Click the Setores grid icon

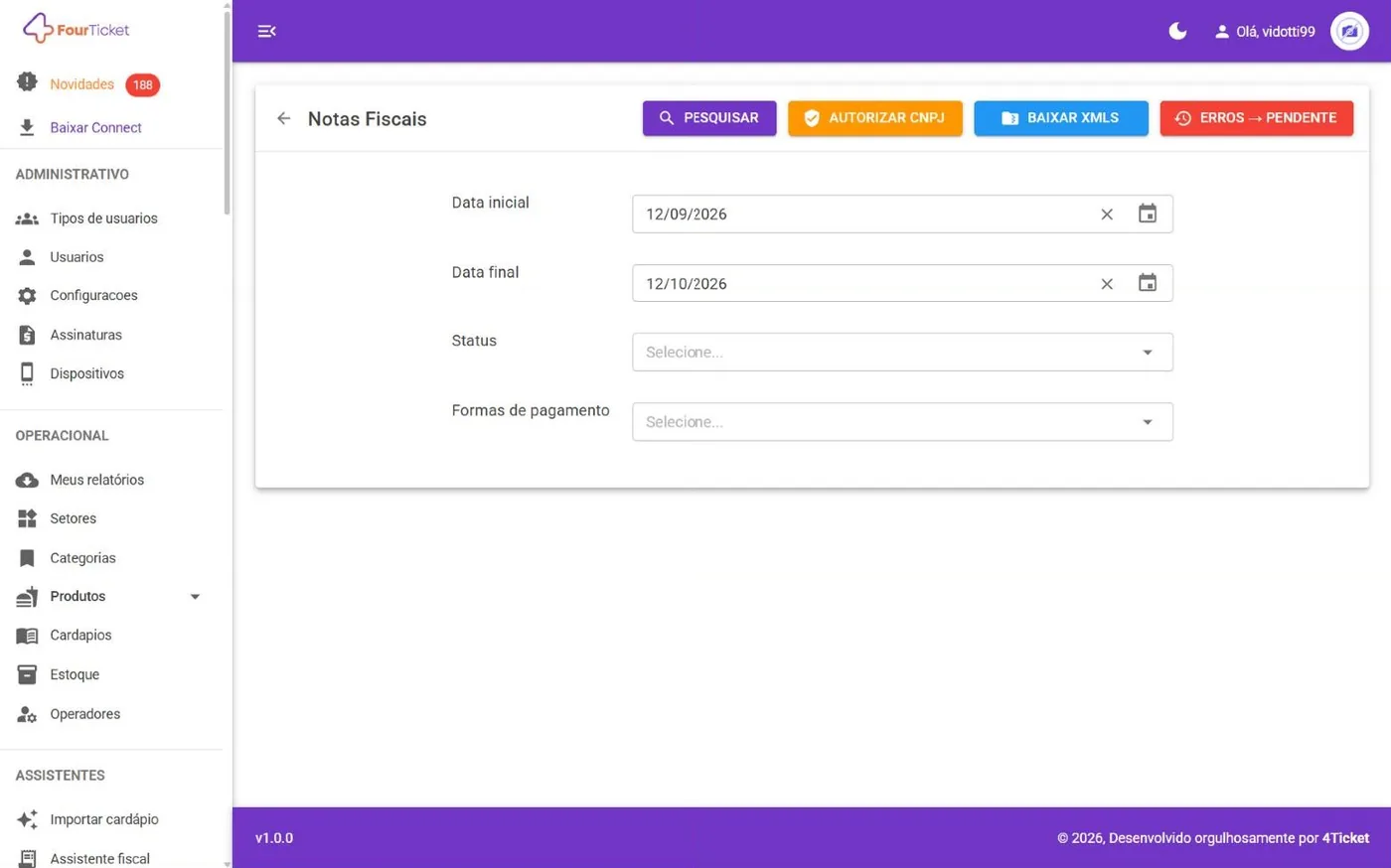[27, 518]
